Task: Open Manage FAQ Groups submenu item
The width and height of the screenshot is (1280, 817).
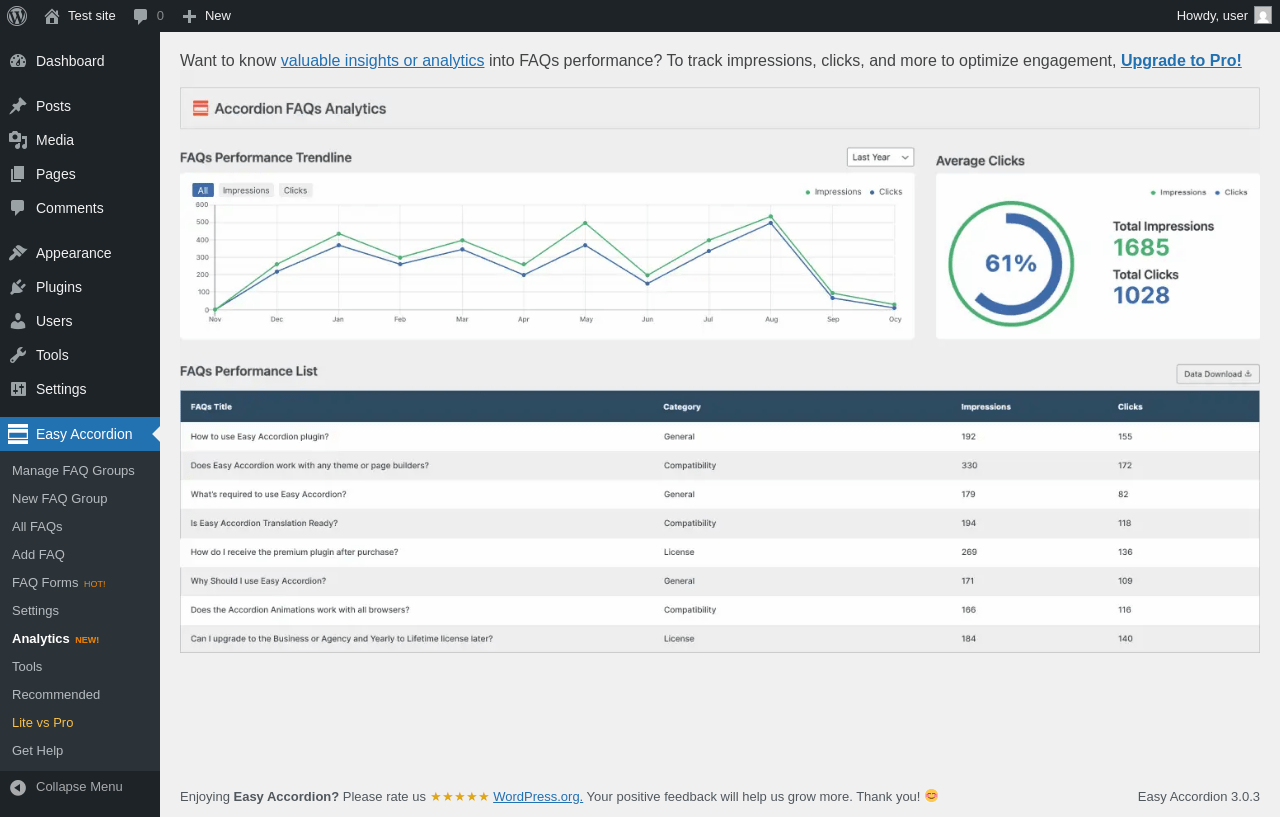Action: pyautogui.click(x=73, y=470)
